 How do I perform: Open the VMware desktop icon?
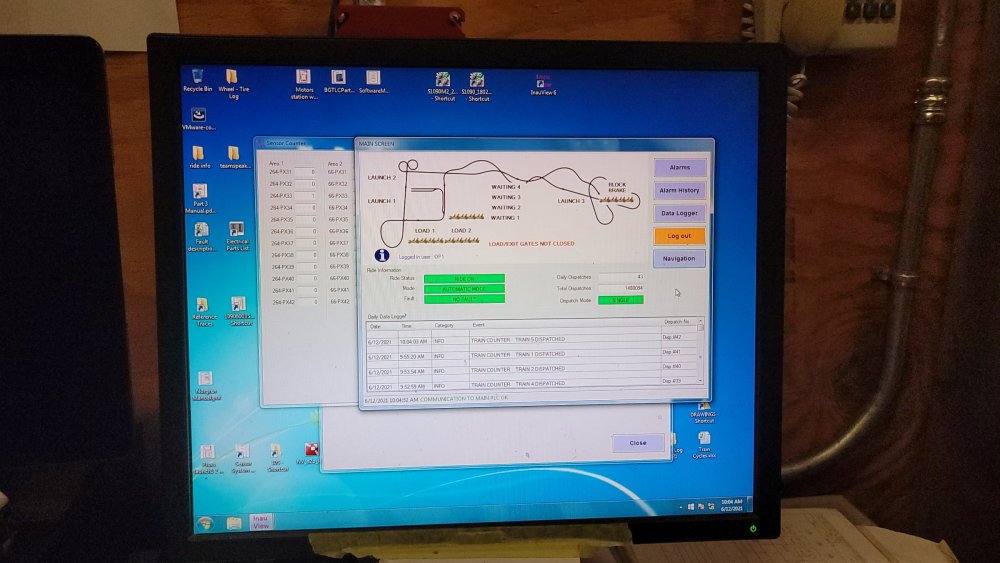tap(198, 116)
